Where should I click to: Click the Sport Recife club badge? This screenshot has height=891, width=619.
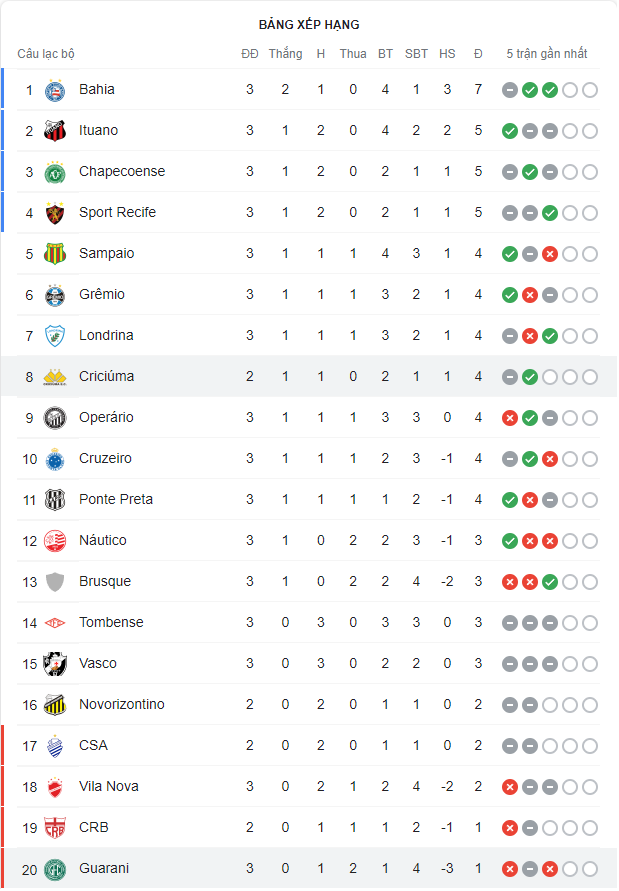pyautogui.click(x=55, y=213)
